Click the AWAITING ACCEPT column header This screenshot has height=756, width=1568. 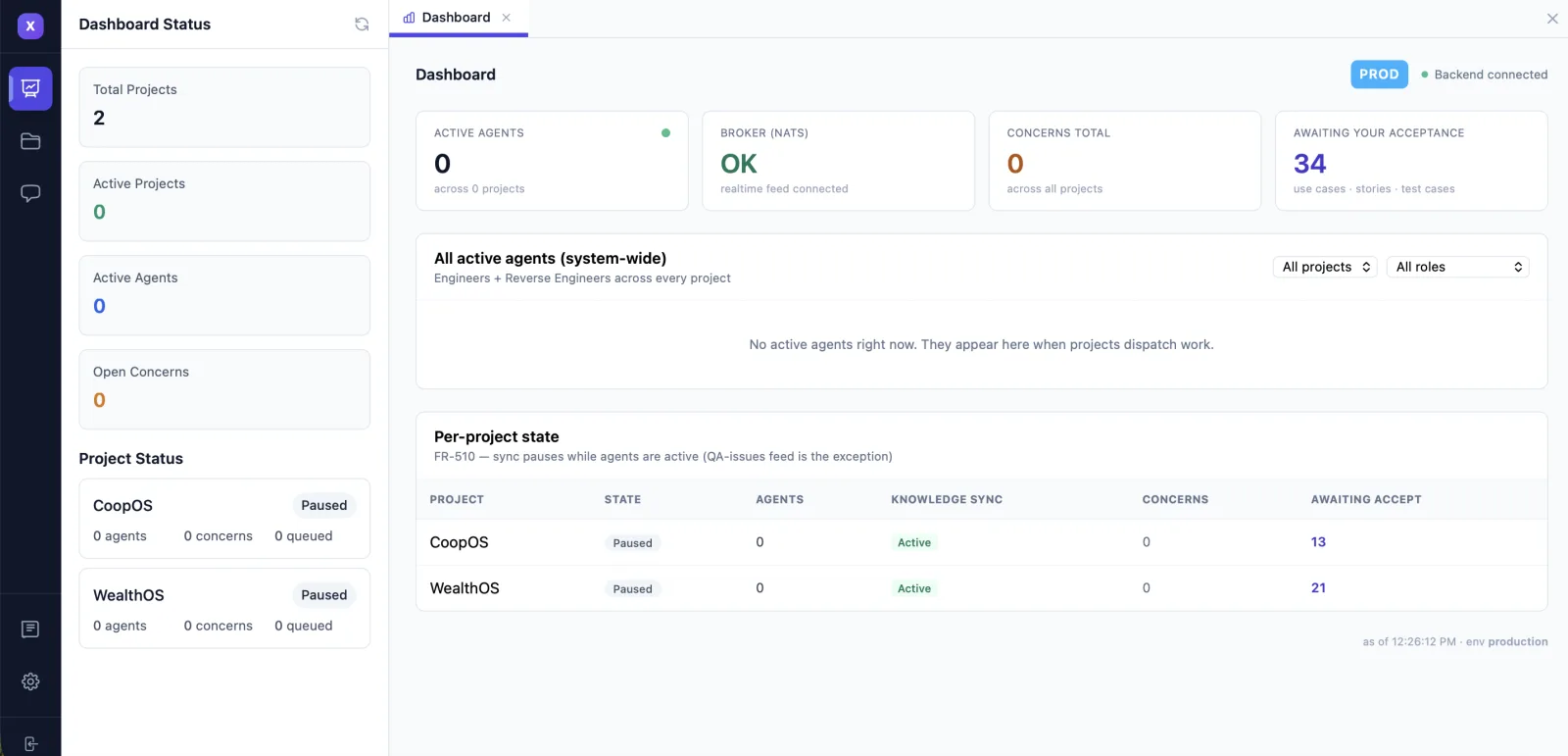click(1366, 499)
